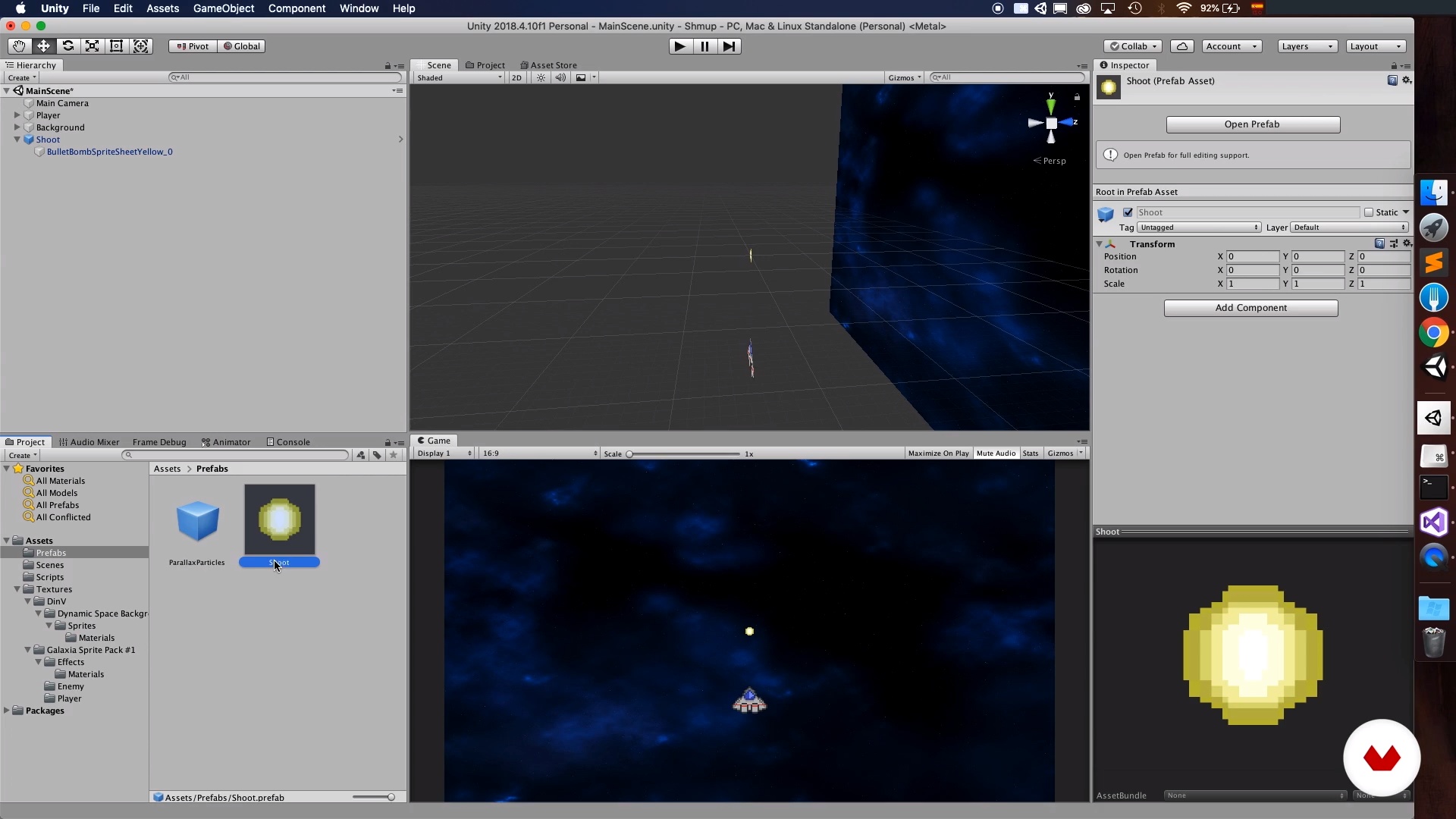The width and height of the screenshot is (1456, 819).
Task: Select the Rotate tool
Action: (x=67, y=46)
